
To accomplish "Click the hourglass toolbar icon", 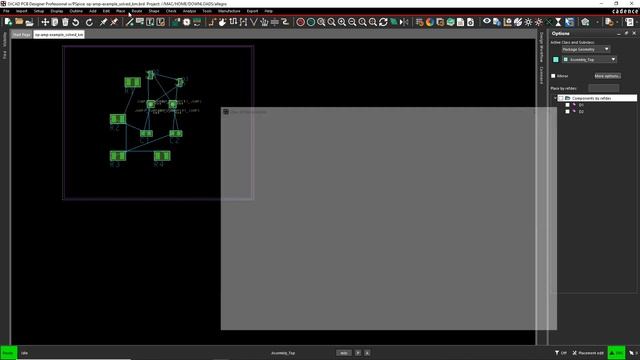I will [x=558, y=22].
